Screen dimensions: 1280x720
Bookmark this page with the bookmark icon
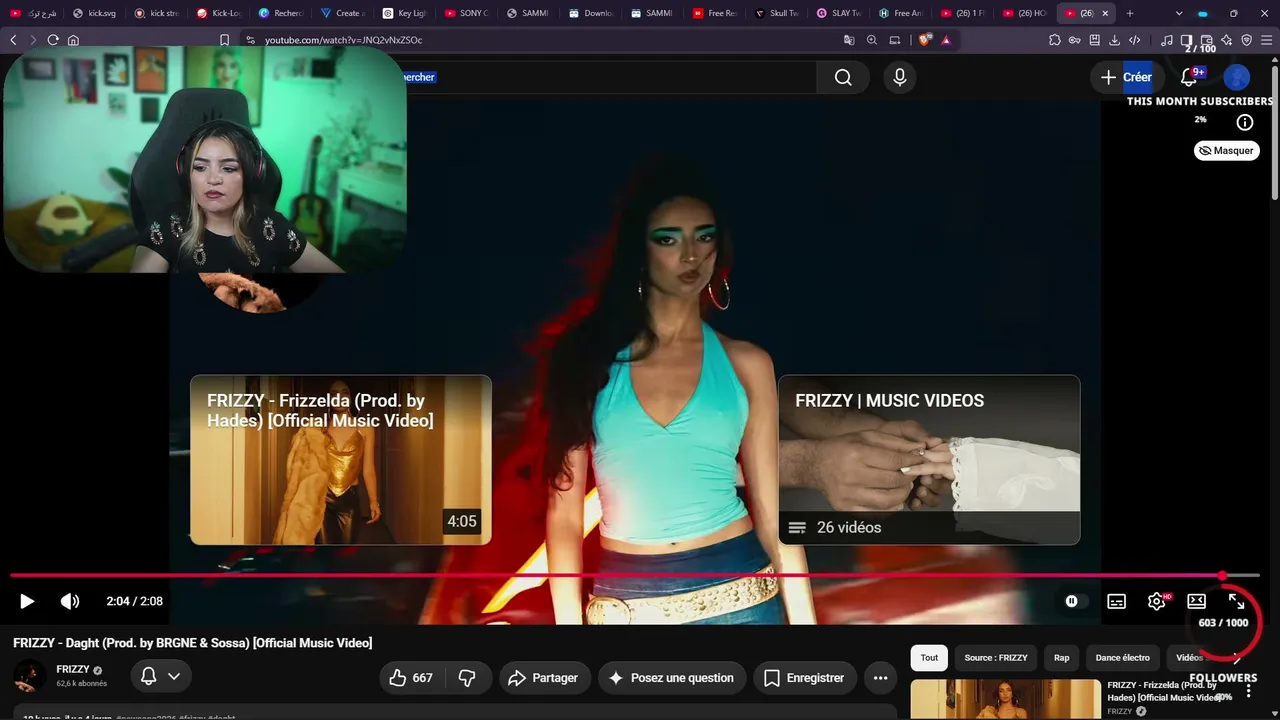point(224,40)
